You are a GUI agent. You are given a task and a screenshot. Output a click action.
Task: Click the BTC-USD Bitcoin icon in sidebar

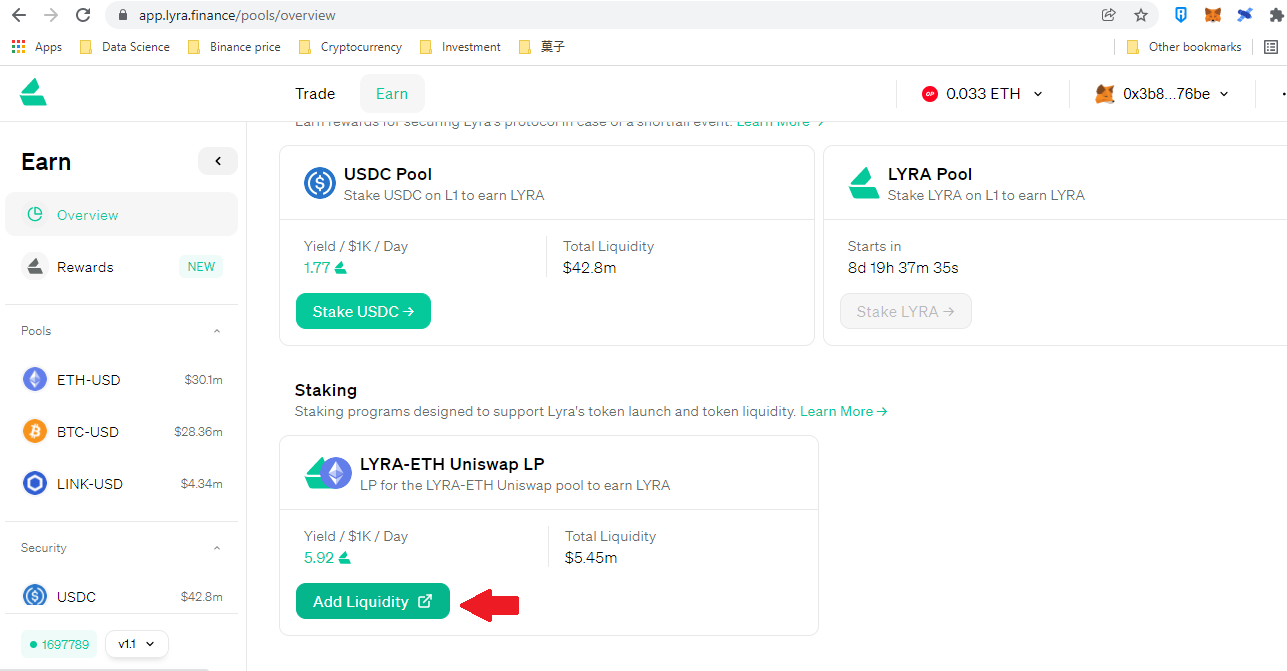[x=35, y=431]
